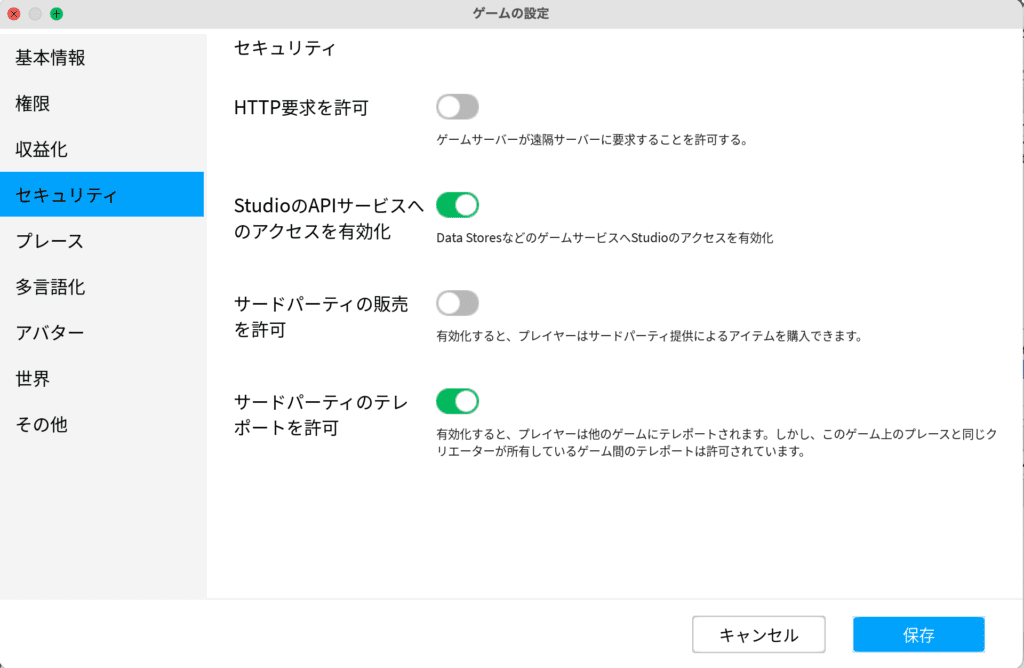This screenshot has width=1024, height=668.
Task: Click the green maximize window button
Action: tap(56, 14)
